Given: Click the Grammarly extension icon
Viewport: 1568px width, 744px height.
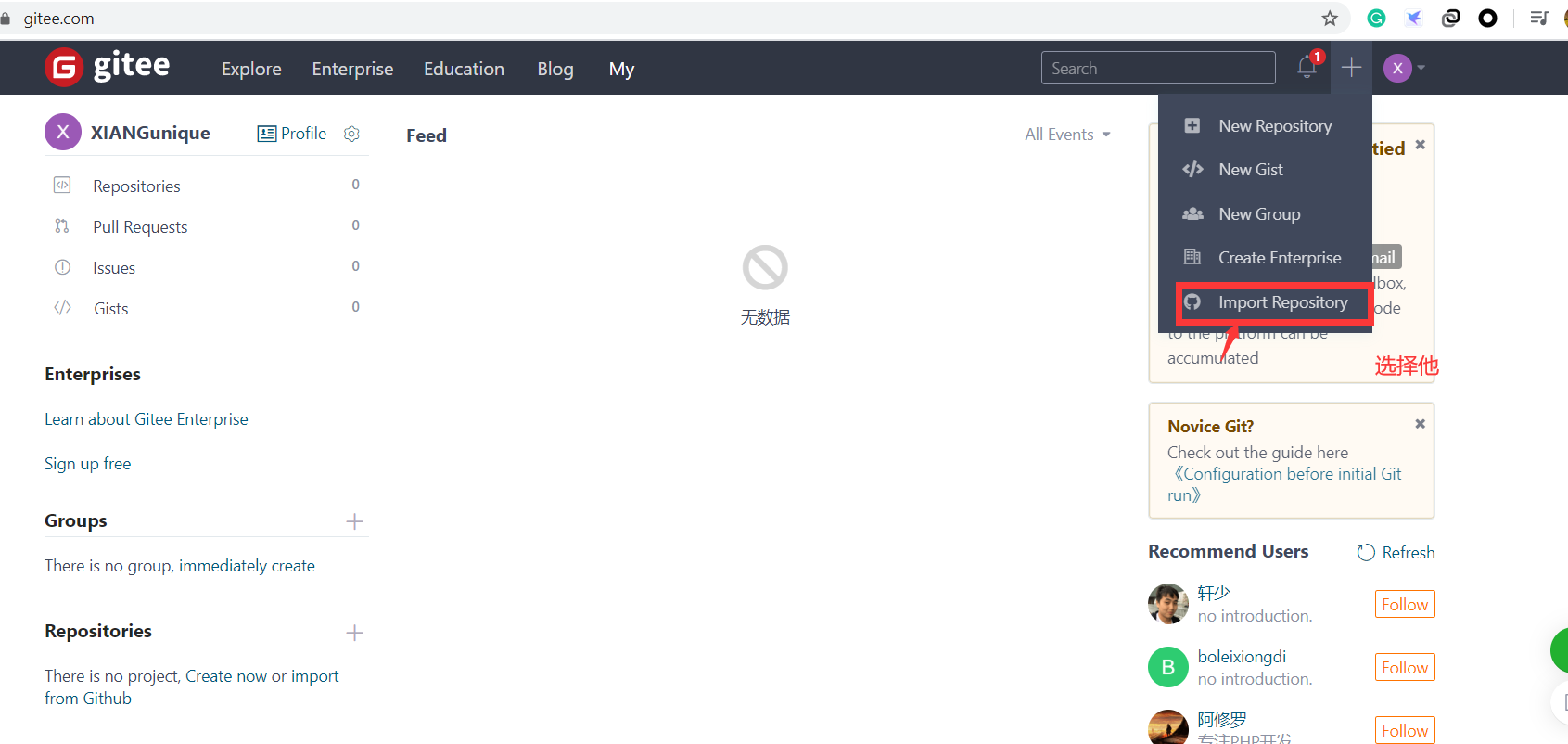Looking at the screenshot, I should pos(1376,19).
